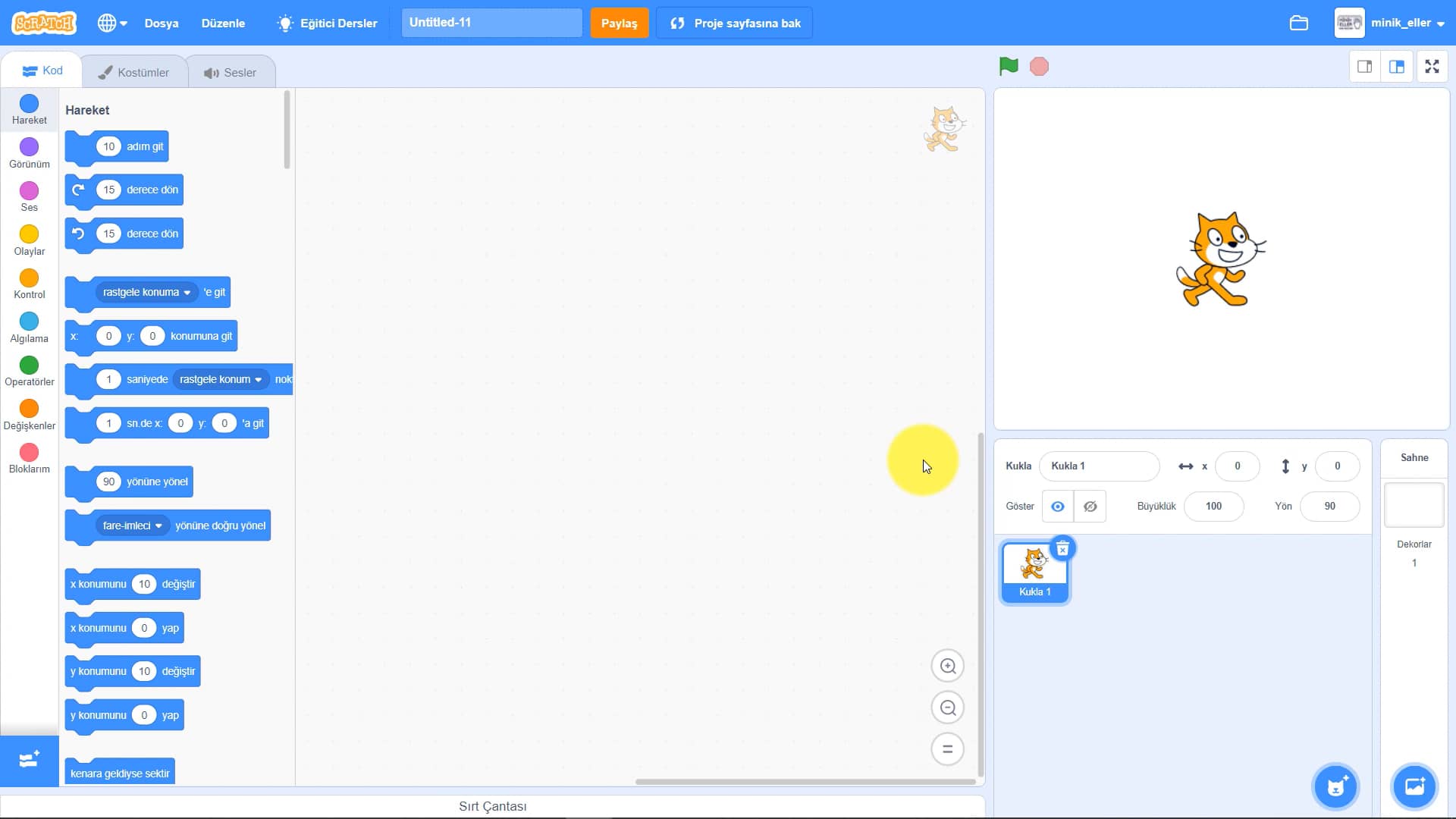Open the language globe dropdown
The width and height of the screenshot is (1456, 819).
(112, 23)
